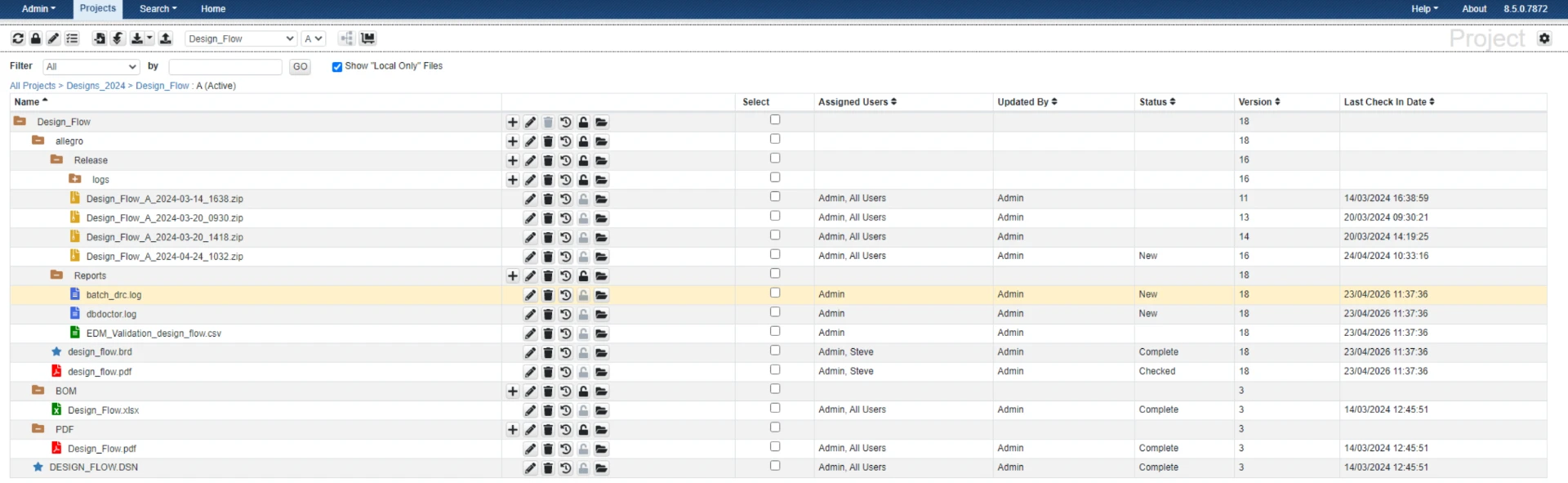Click the hierarchy tree toolbar icon
Viewport: 1568px width, 483px height.
tap(347, 38)
